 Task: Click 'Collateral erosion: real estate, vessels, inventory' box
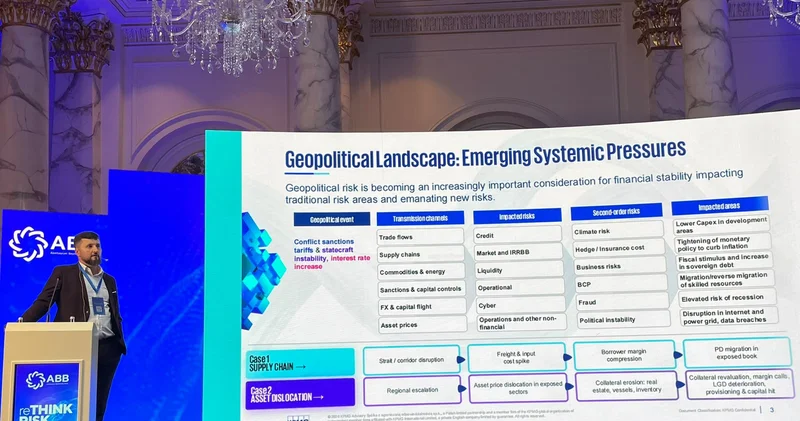tap(627, 386)
